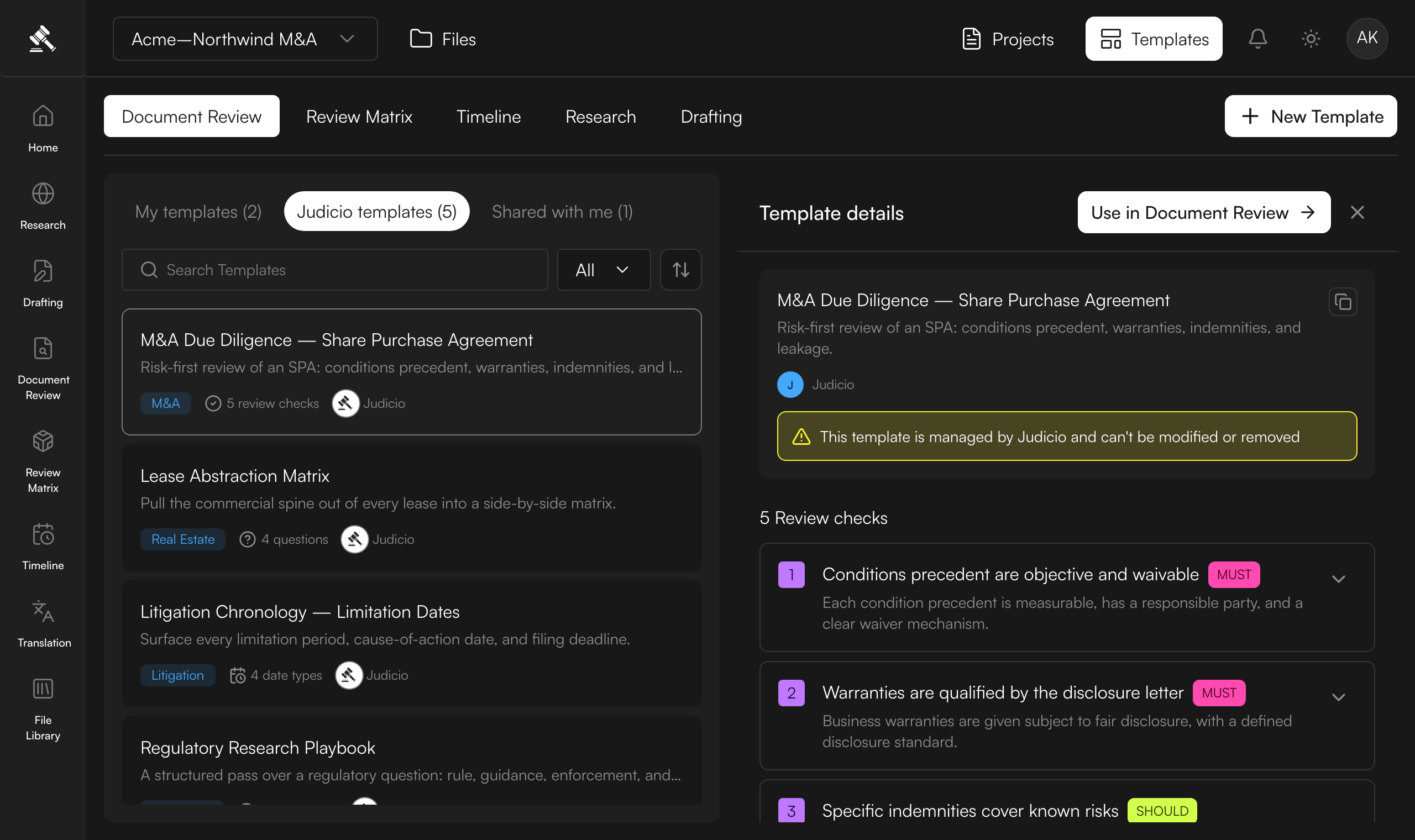Switch to the Review Matrix tab
The image size is (1415, 840).
359,116
